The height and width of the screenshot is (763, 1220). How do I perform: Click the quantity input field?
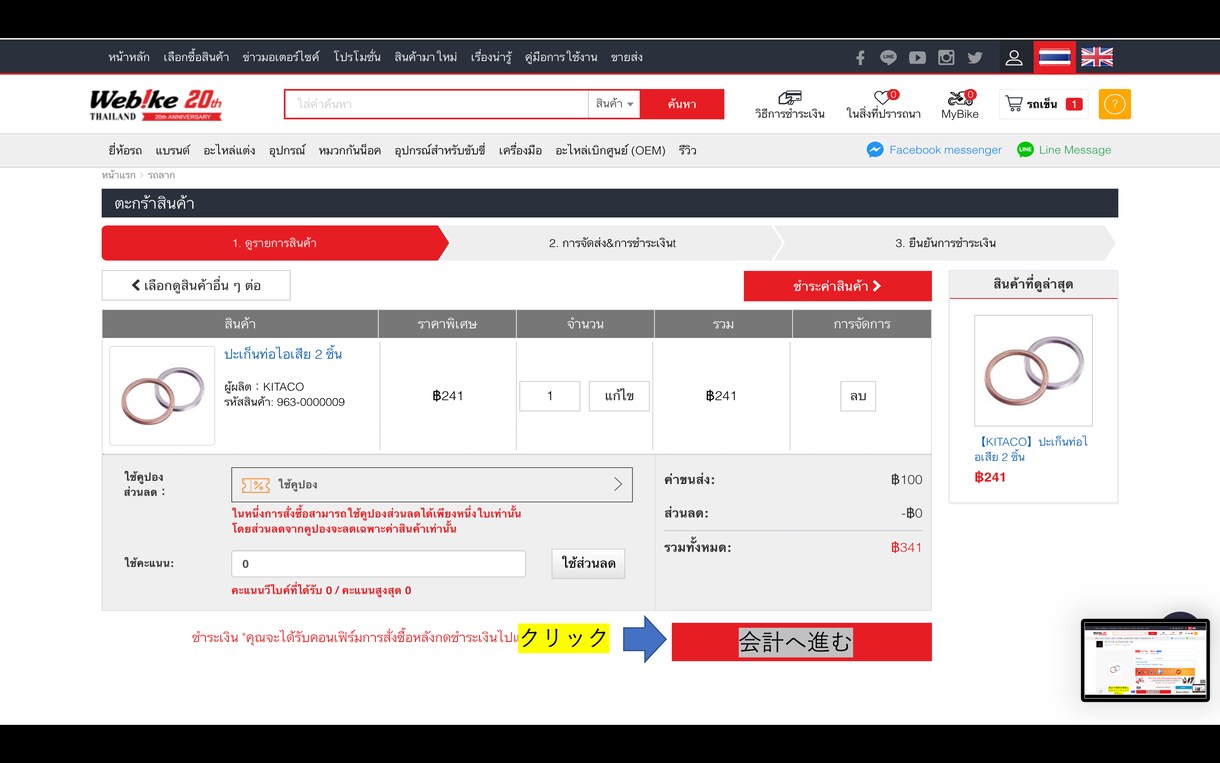tap(549, 396)
